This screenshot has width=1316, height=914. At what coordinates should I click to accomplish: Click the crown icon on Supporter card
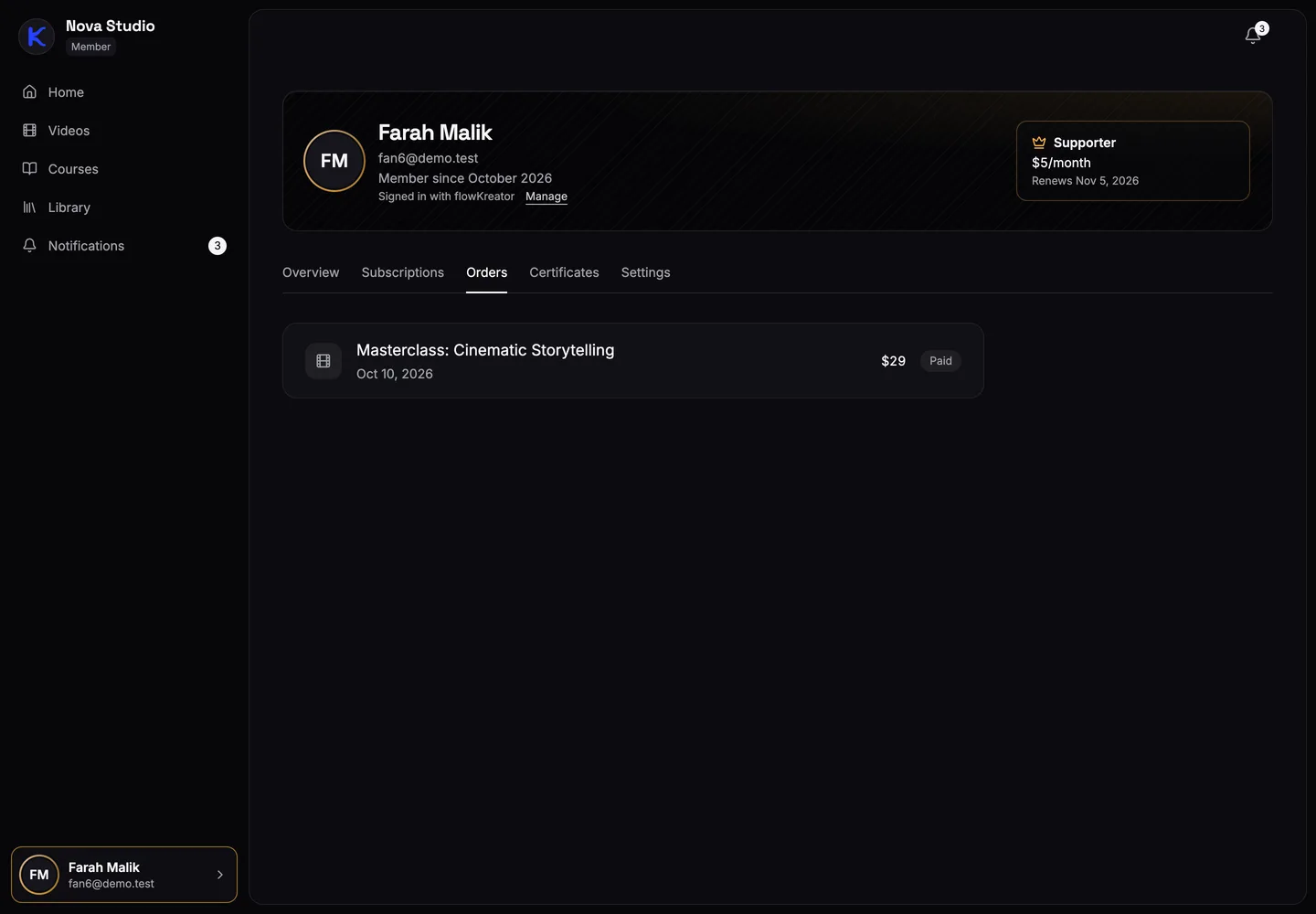pyautogui.click(x=1039, y=143)
